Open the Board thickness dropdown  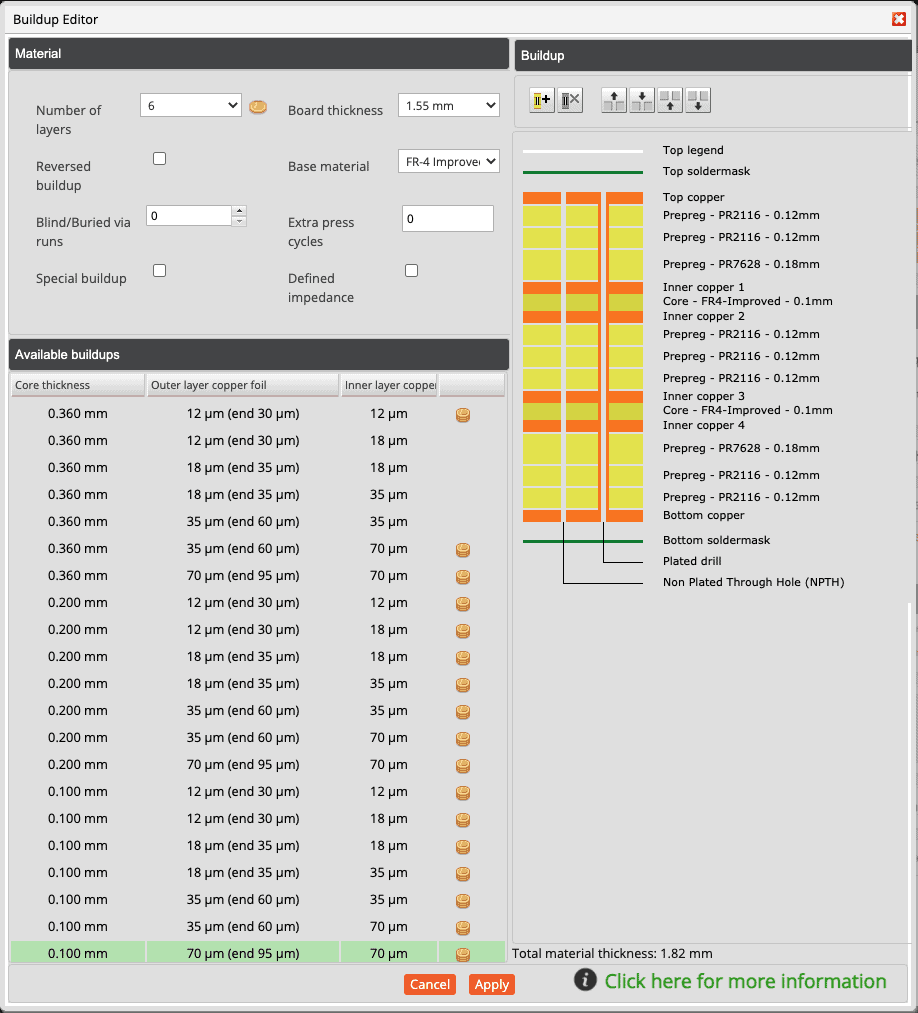pyautogui.click(x=449, y=105)
